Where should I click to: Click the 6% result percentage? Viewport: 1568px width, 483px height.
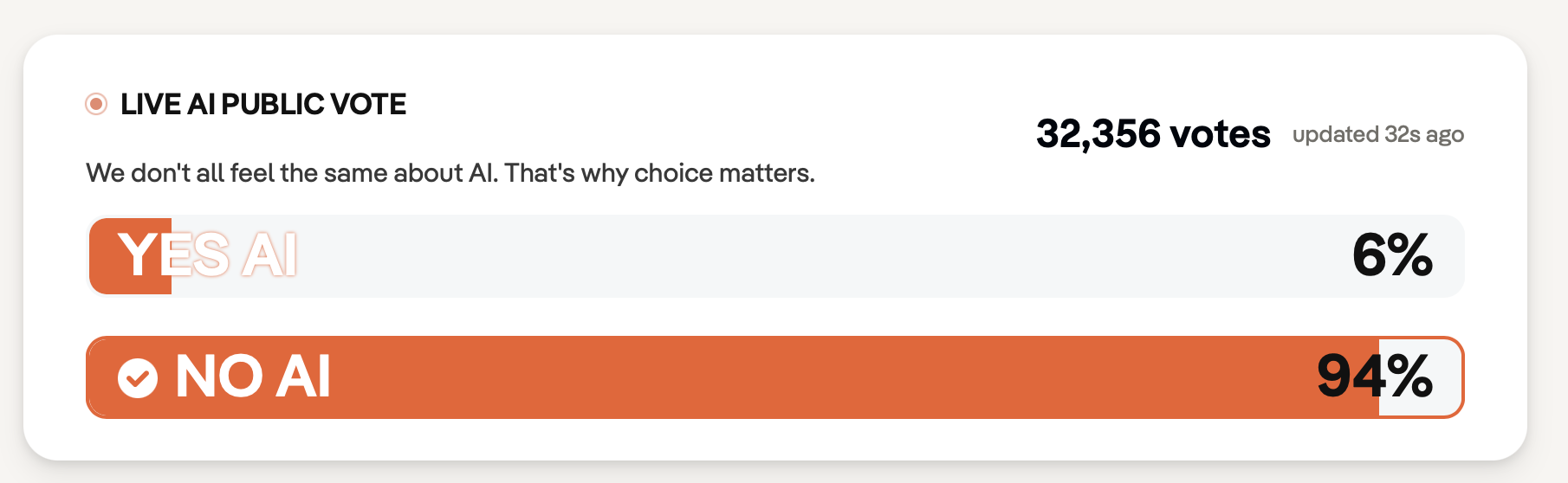click(1392, 256)
